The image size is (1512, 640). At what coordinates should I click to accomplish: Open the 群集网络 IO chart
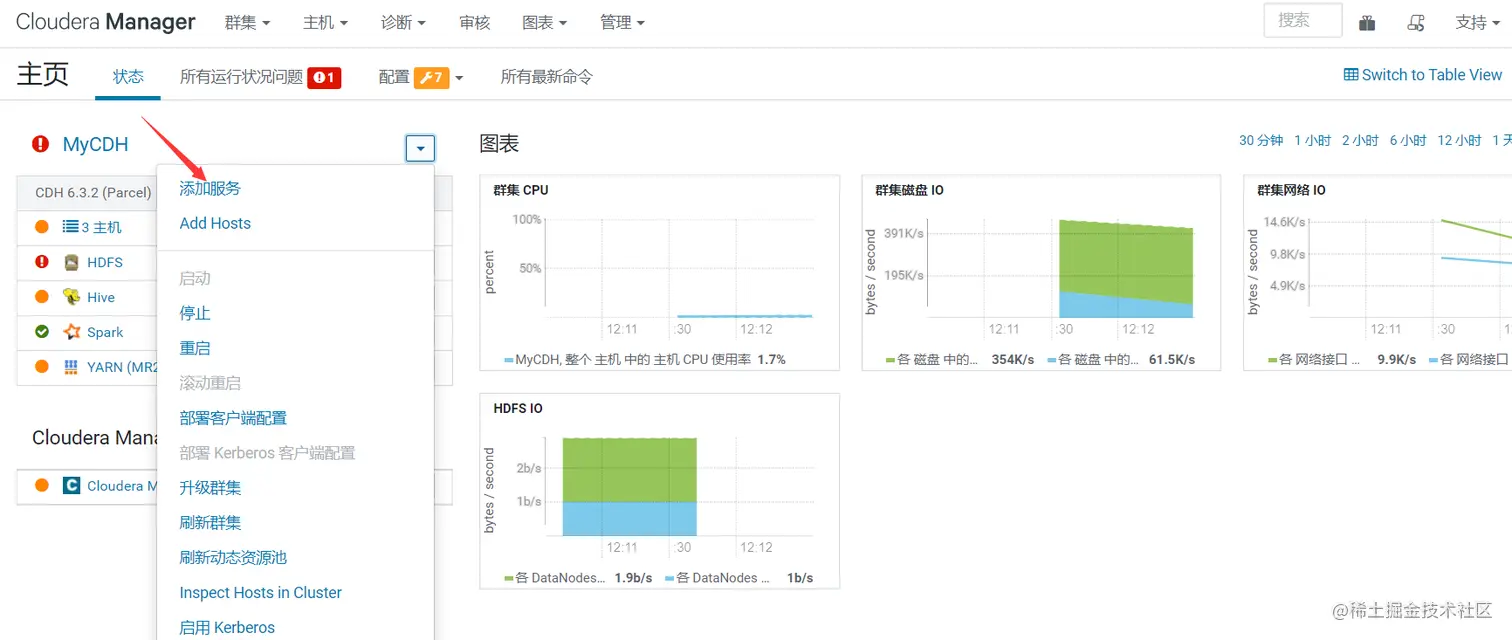(x=1378, y=273)
